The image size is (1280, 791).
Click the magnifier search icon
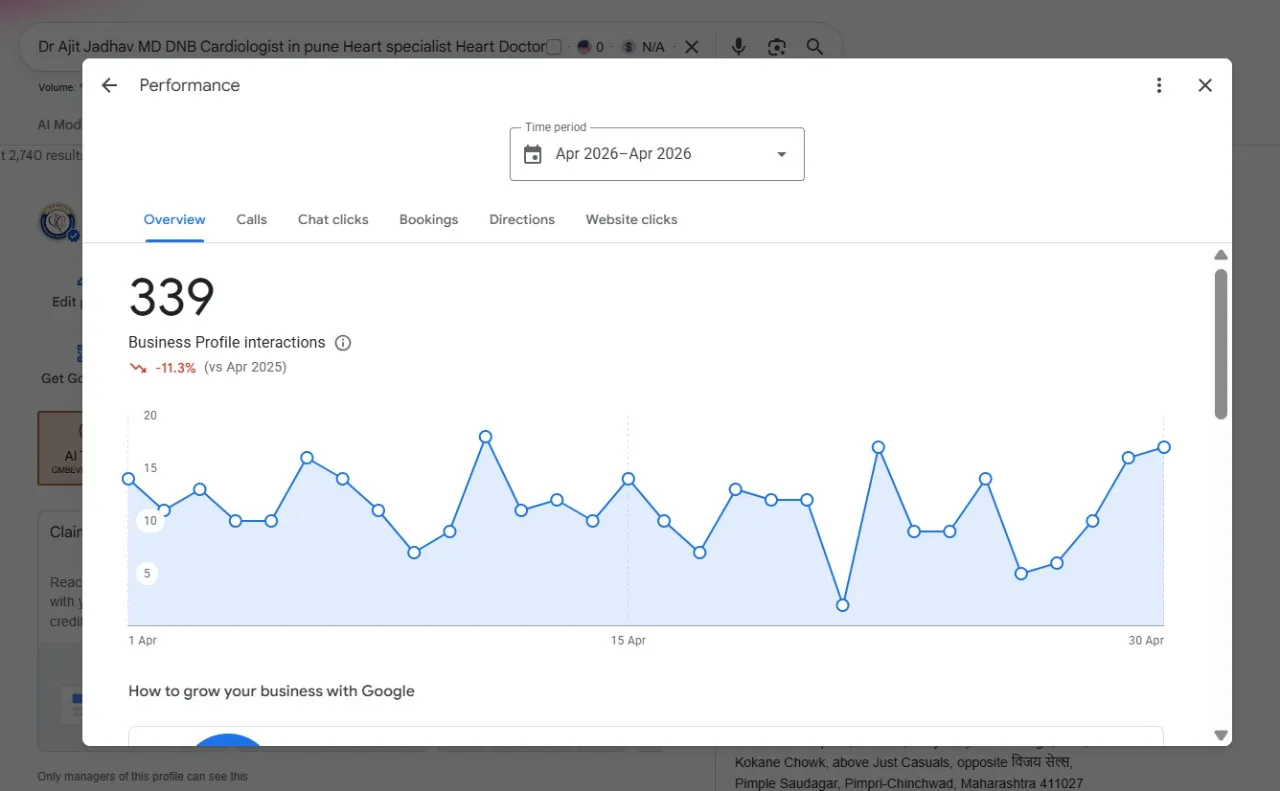(815, 47)
